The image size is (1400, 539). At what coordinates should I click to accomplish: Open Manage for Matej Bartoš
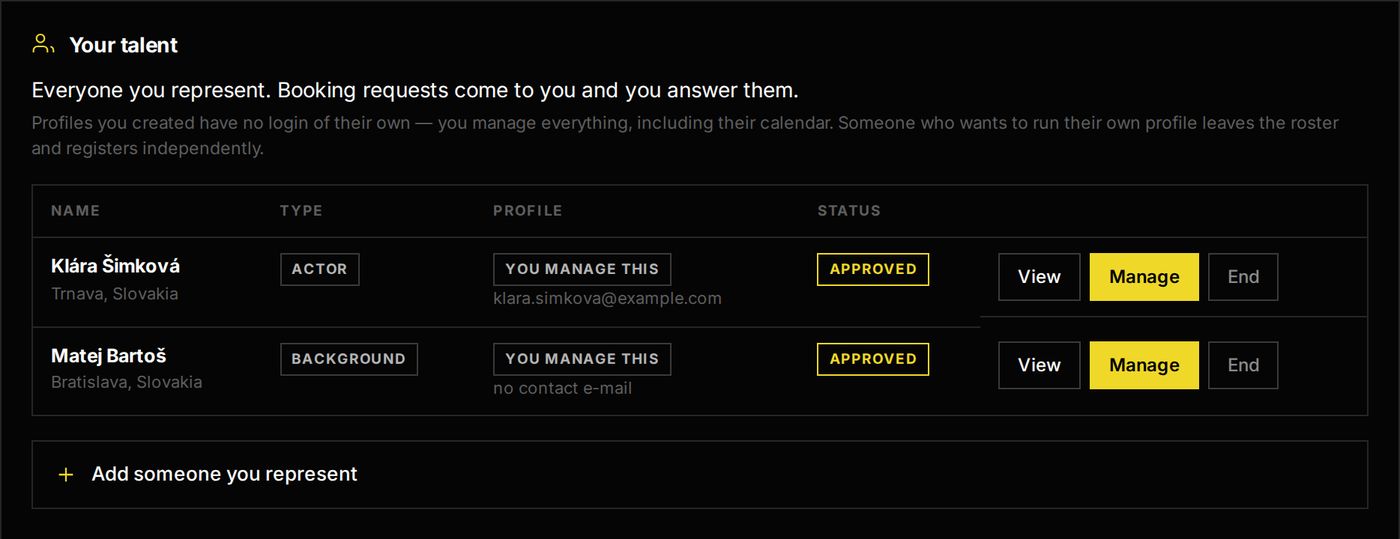click(1144, 365)
